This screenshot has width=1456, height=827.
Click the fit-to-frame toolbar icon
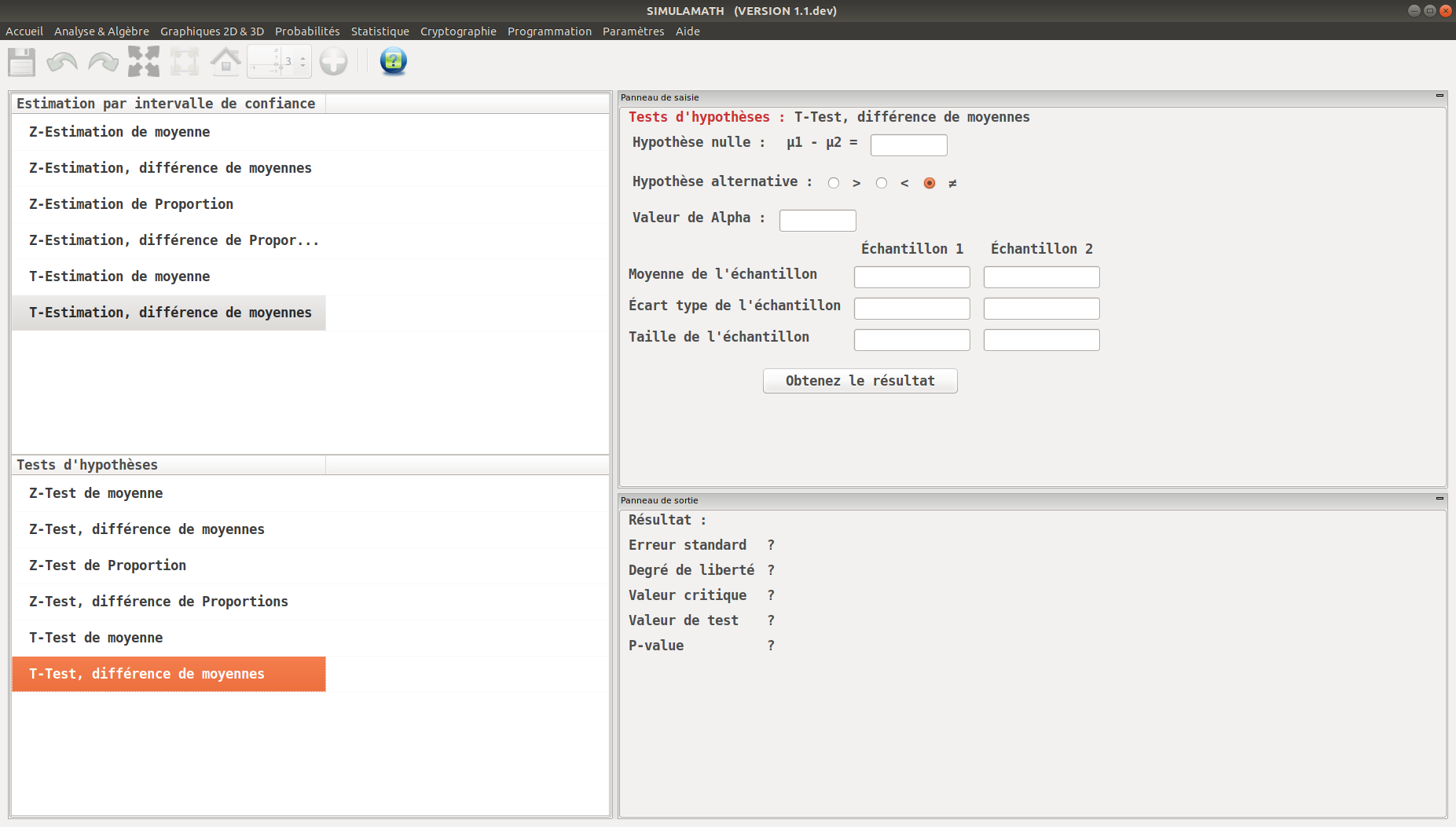185,61
